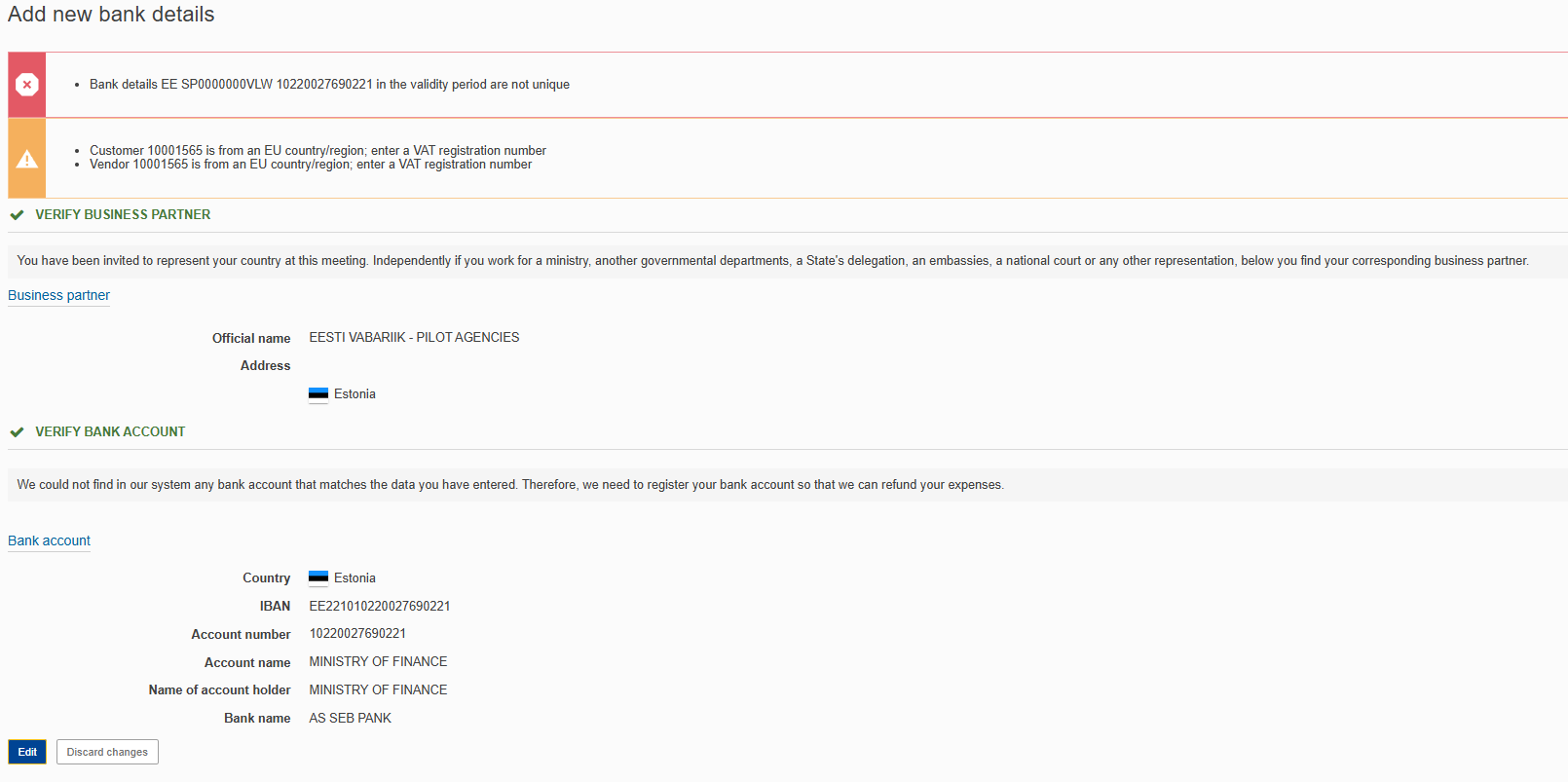Click the bank details not unique error message

coord(329,85)
